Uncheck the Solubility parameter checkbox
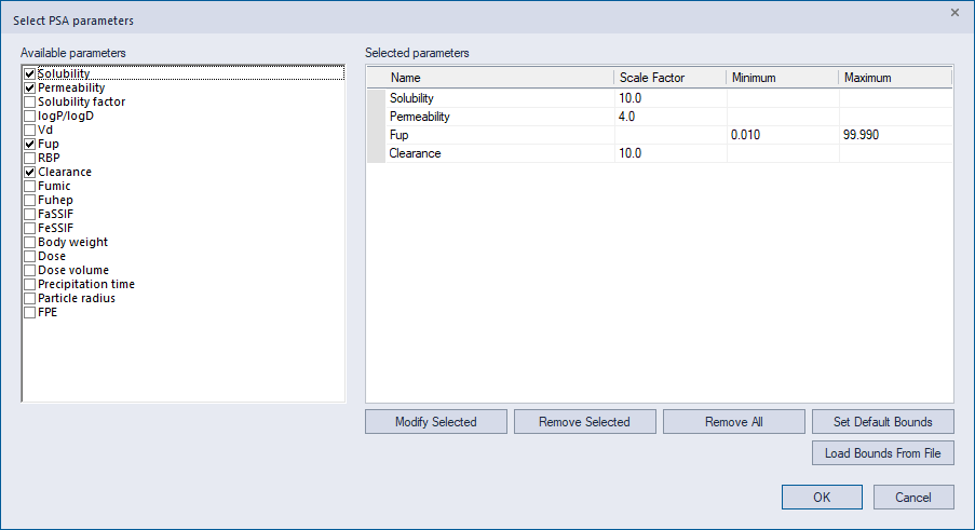The image size is (975, 530). click(29, 74)
